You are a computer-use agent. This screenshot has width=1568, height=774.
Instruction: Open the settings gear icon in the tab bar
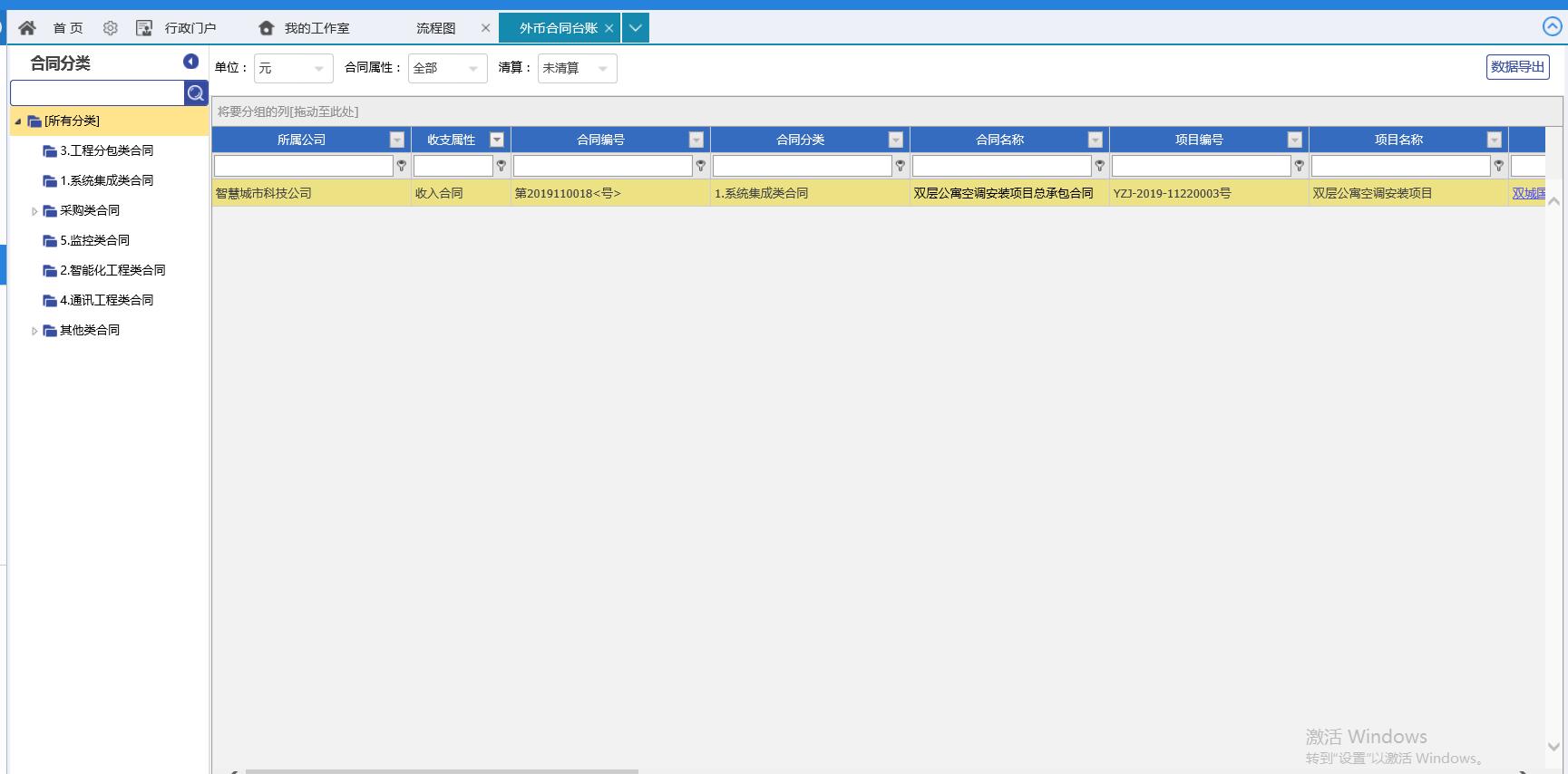pos(111,28)
